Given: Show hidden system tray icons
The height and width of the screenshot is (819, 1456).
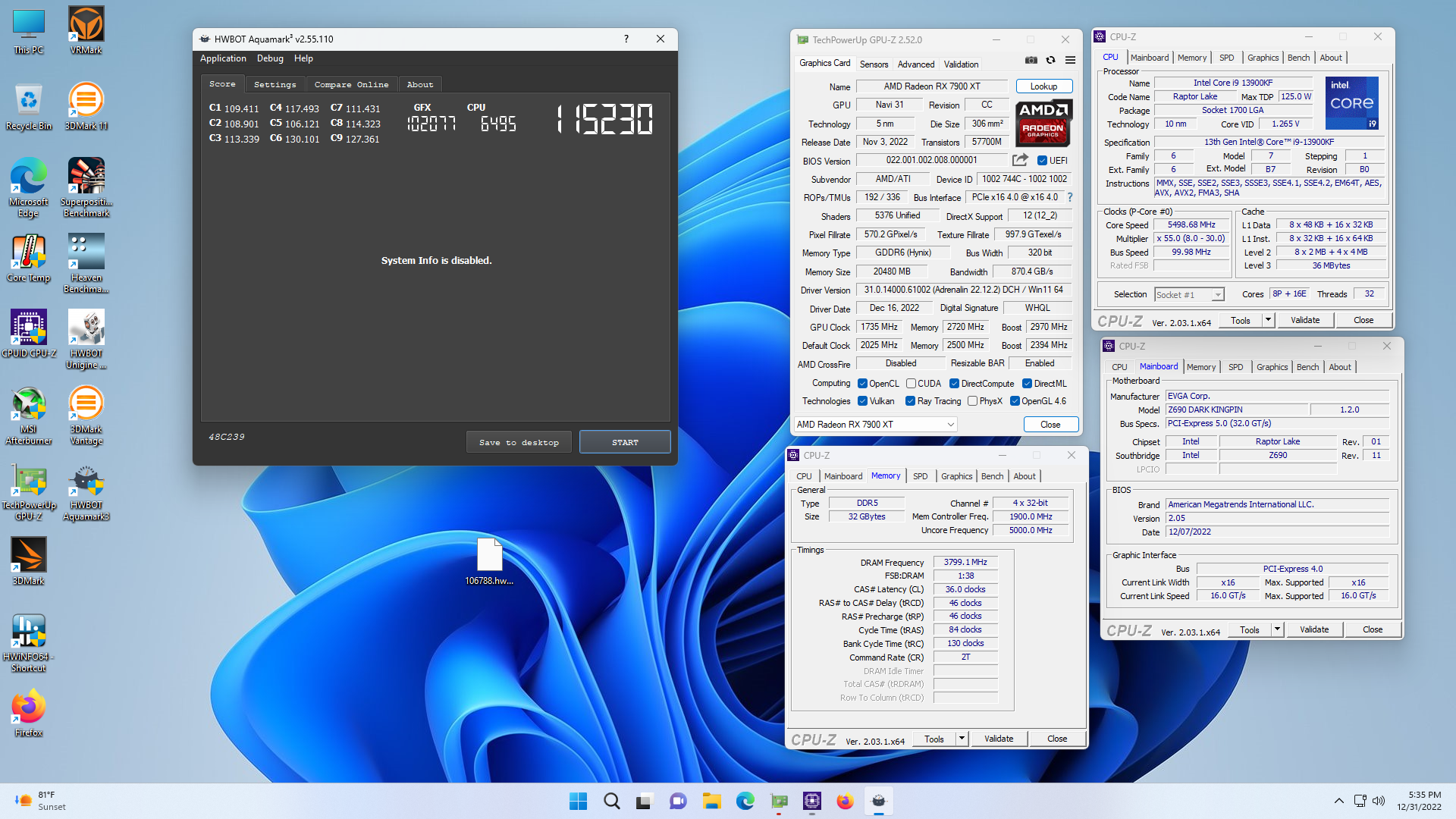Looking at the screenshot, I should (1338, 801).
